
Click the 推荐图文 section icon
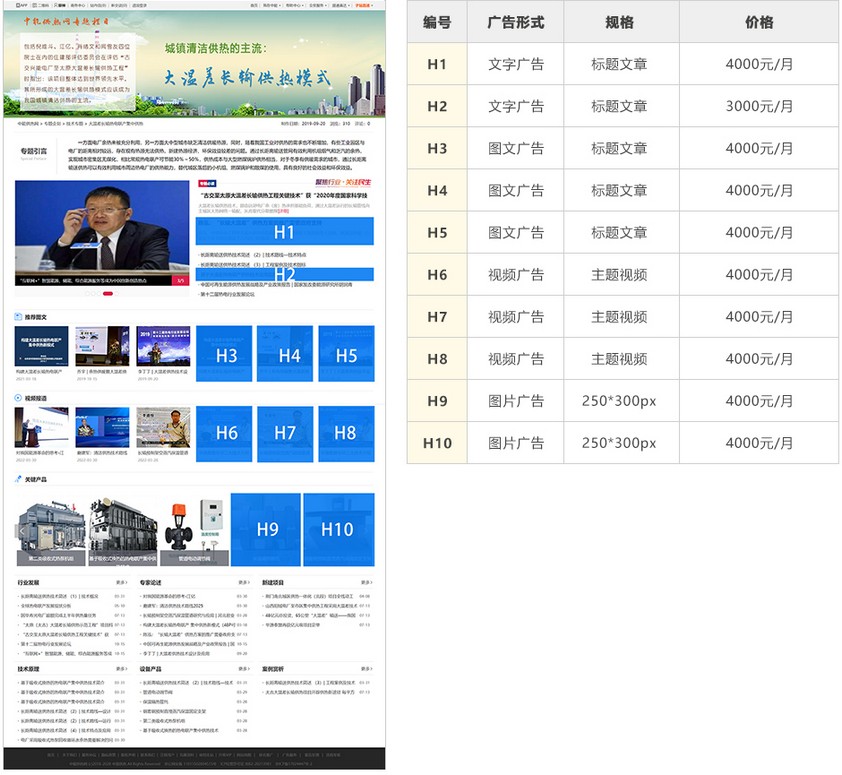[18, 317]
